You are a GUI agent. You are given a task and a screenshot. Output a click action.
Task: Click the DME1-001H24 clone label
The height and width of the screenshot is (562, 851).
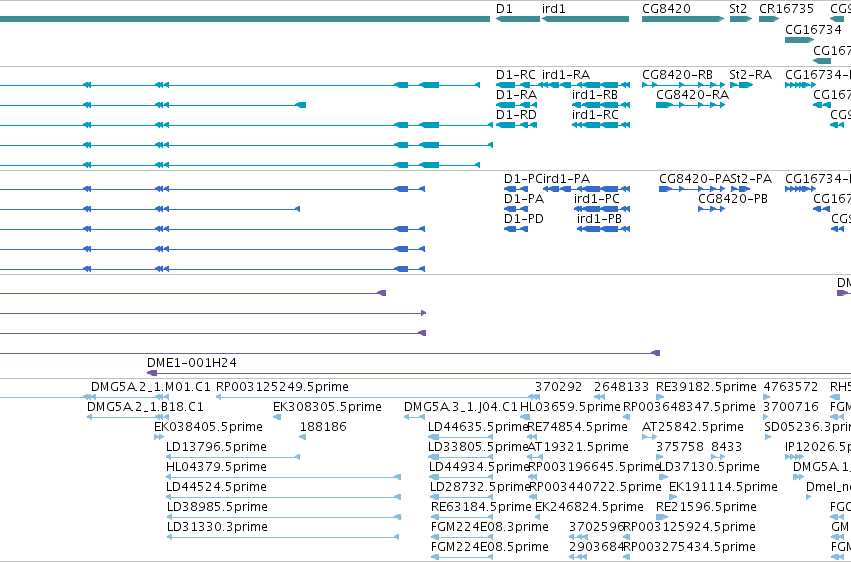tap(192, 362)
